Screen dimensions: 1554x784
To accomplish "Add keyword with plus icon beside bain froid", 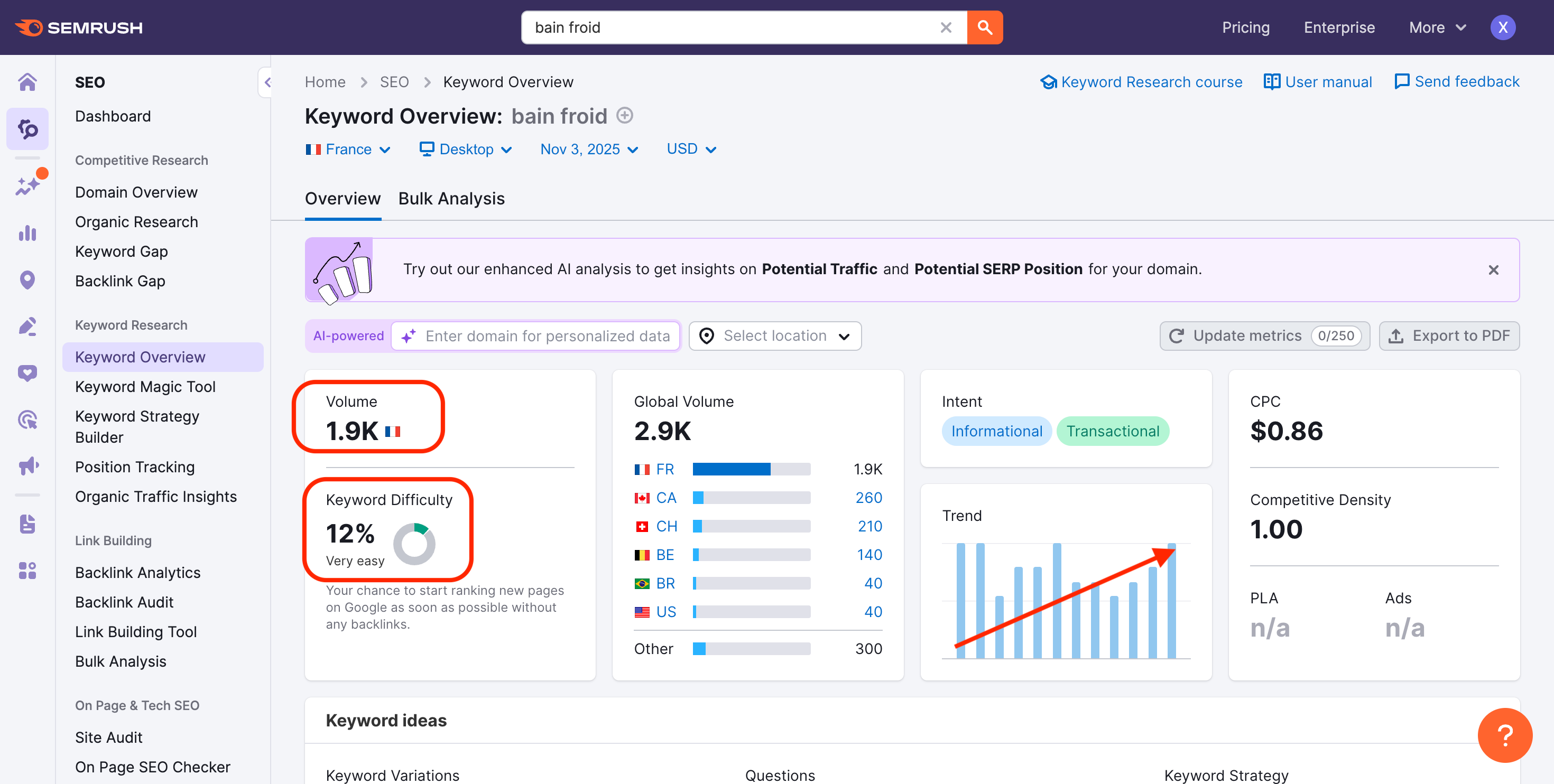I will (x=625, y=115).
